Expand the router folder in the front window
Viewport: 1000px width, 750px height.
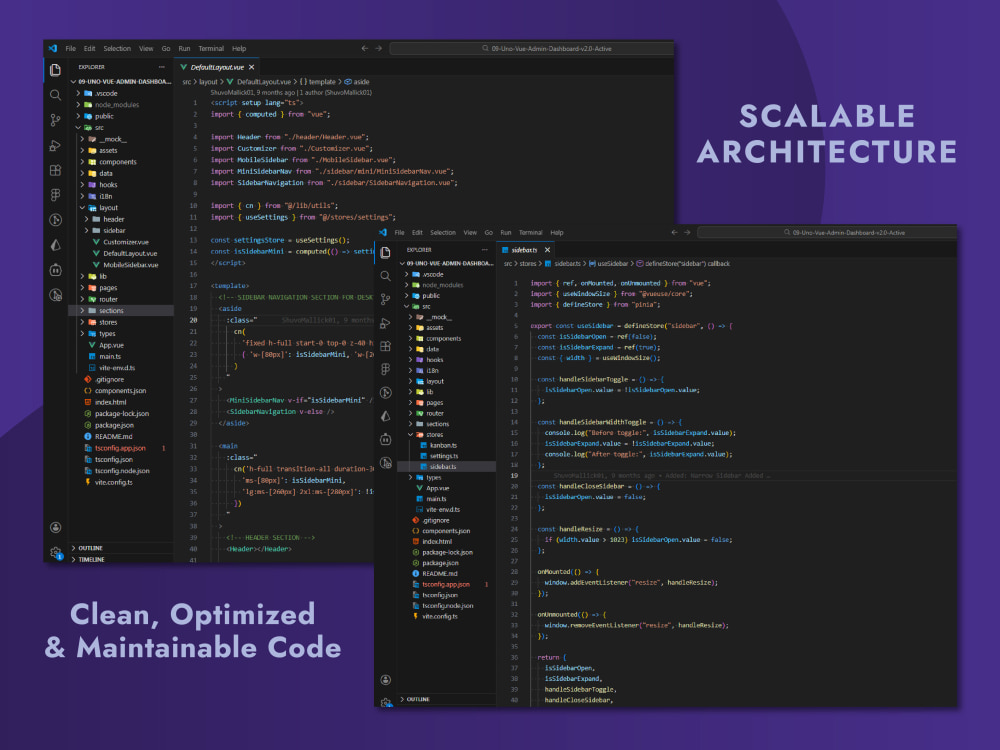(x=410, y=413)
